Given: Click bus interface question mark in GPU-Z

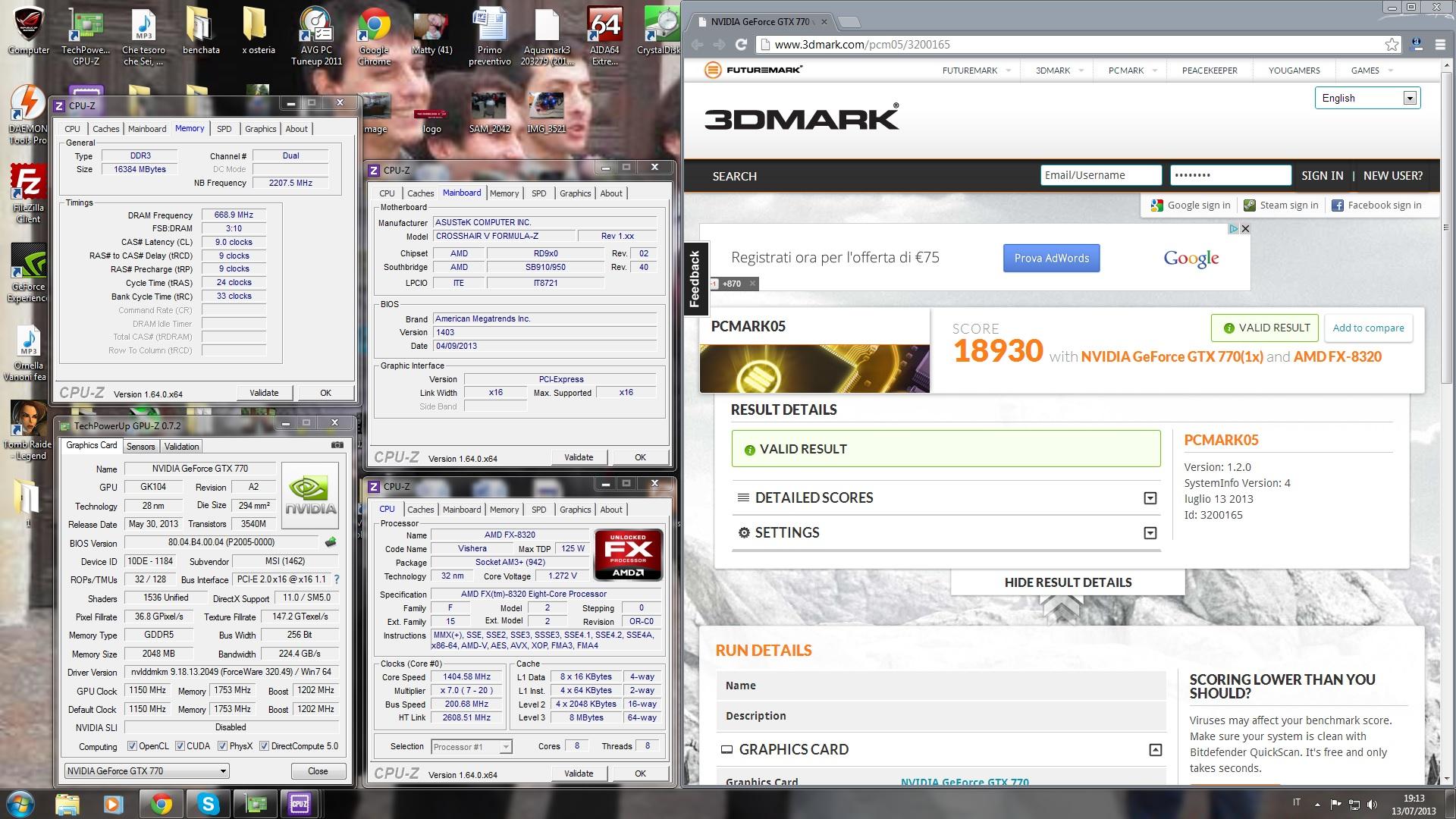Looking at the screenshot, I should pos(337,579).
